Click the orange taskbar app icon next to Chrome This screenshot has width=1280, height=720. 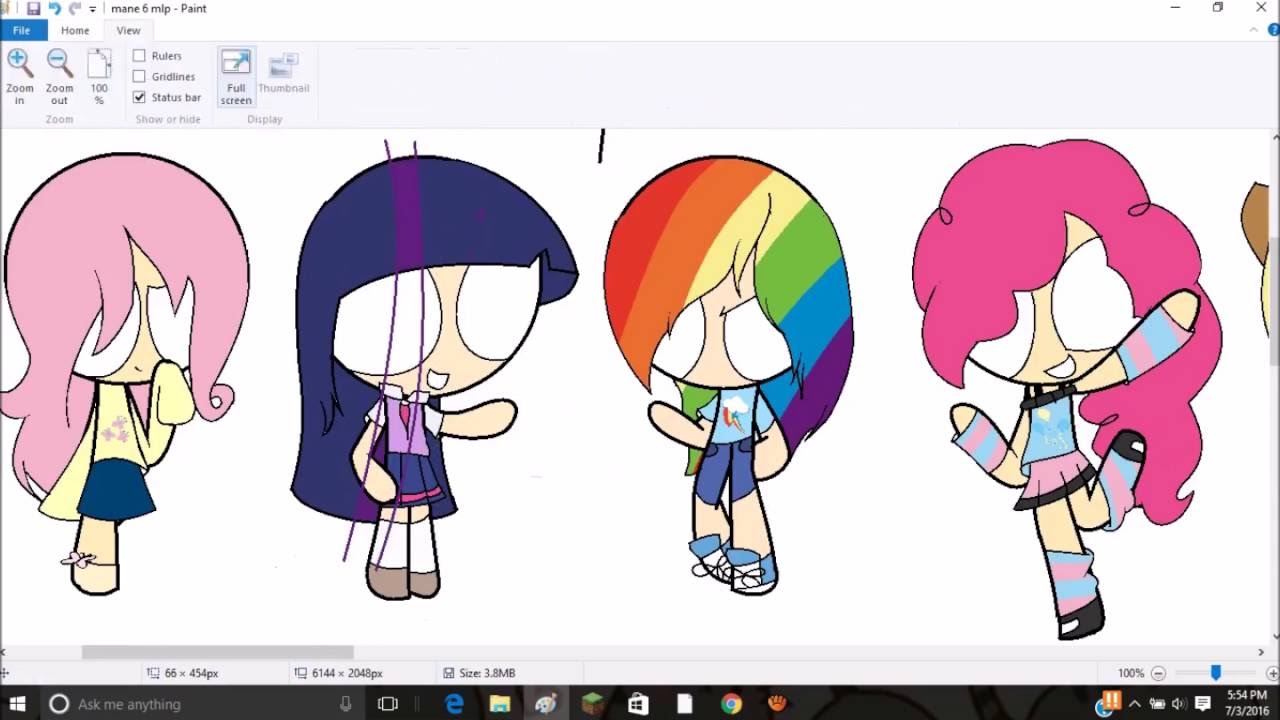point(777,704)
